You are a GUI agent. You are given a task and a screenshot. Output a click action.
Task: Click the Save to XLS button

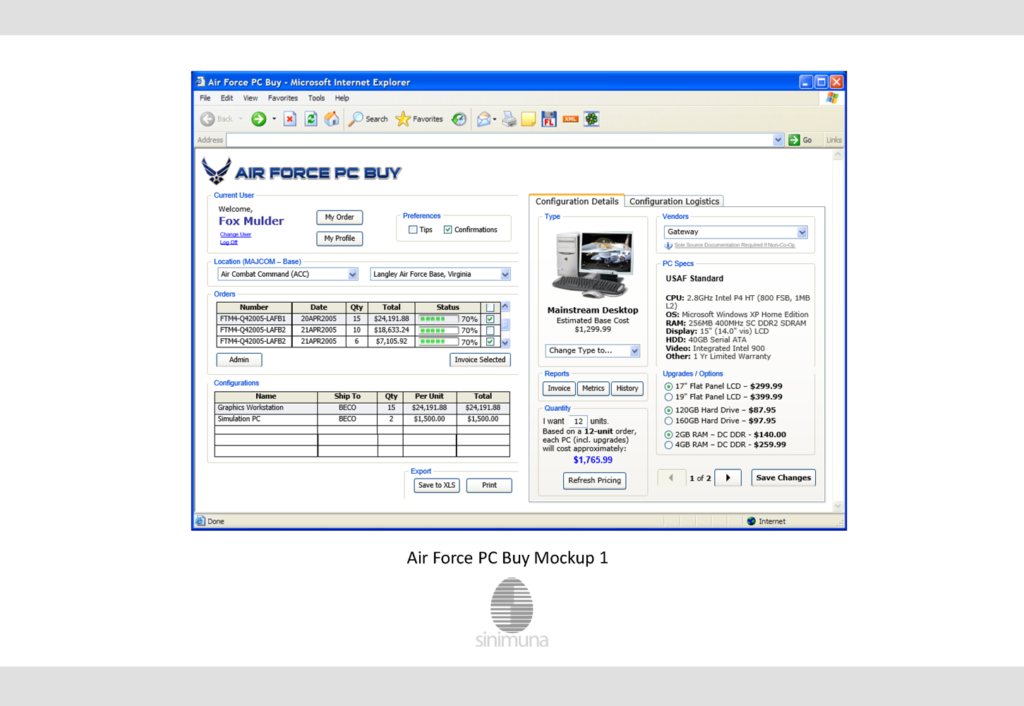click(436, 486)
